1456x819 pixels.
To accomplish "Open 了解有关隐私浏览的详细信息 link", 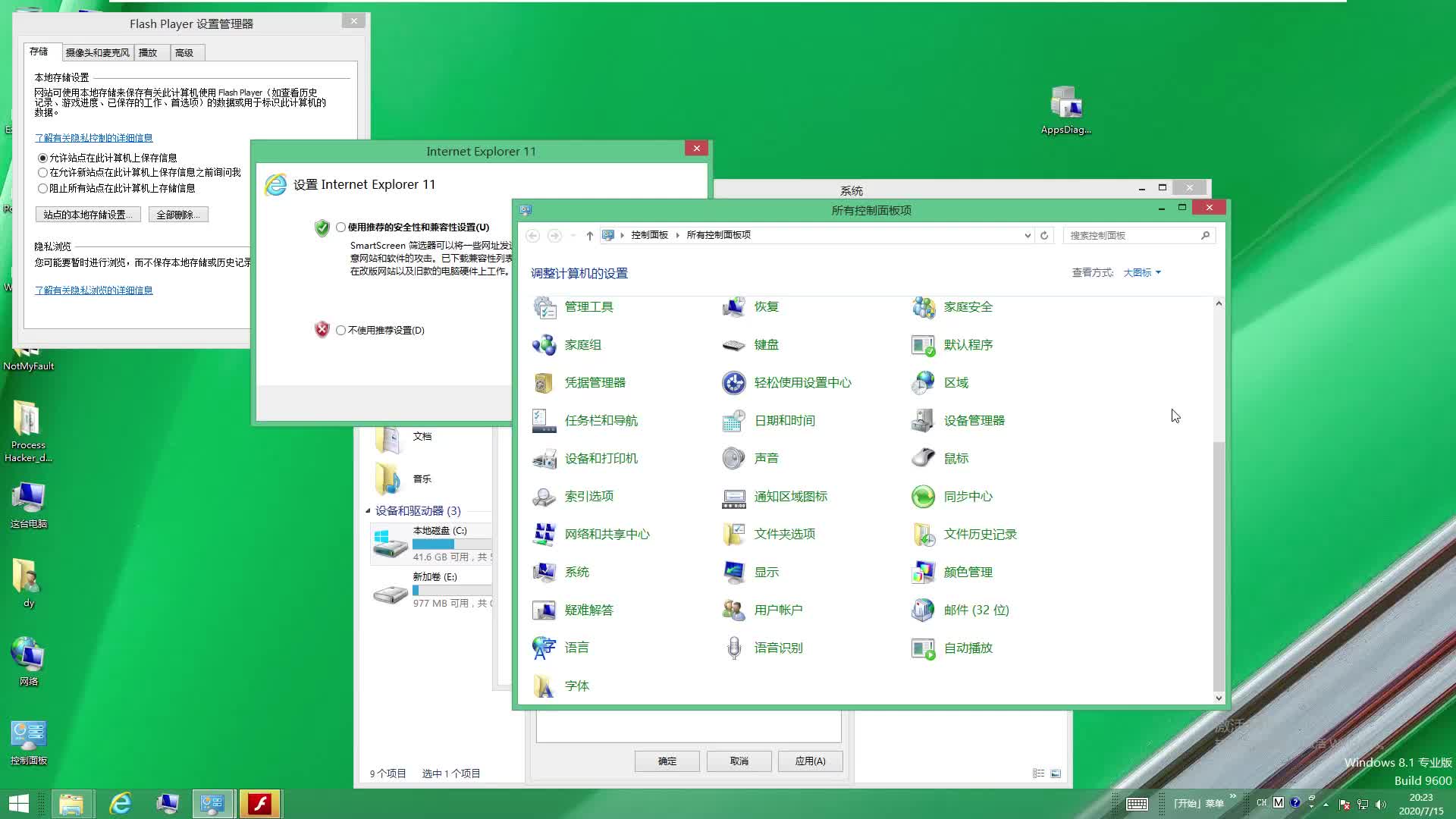I will coord(94,290).
